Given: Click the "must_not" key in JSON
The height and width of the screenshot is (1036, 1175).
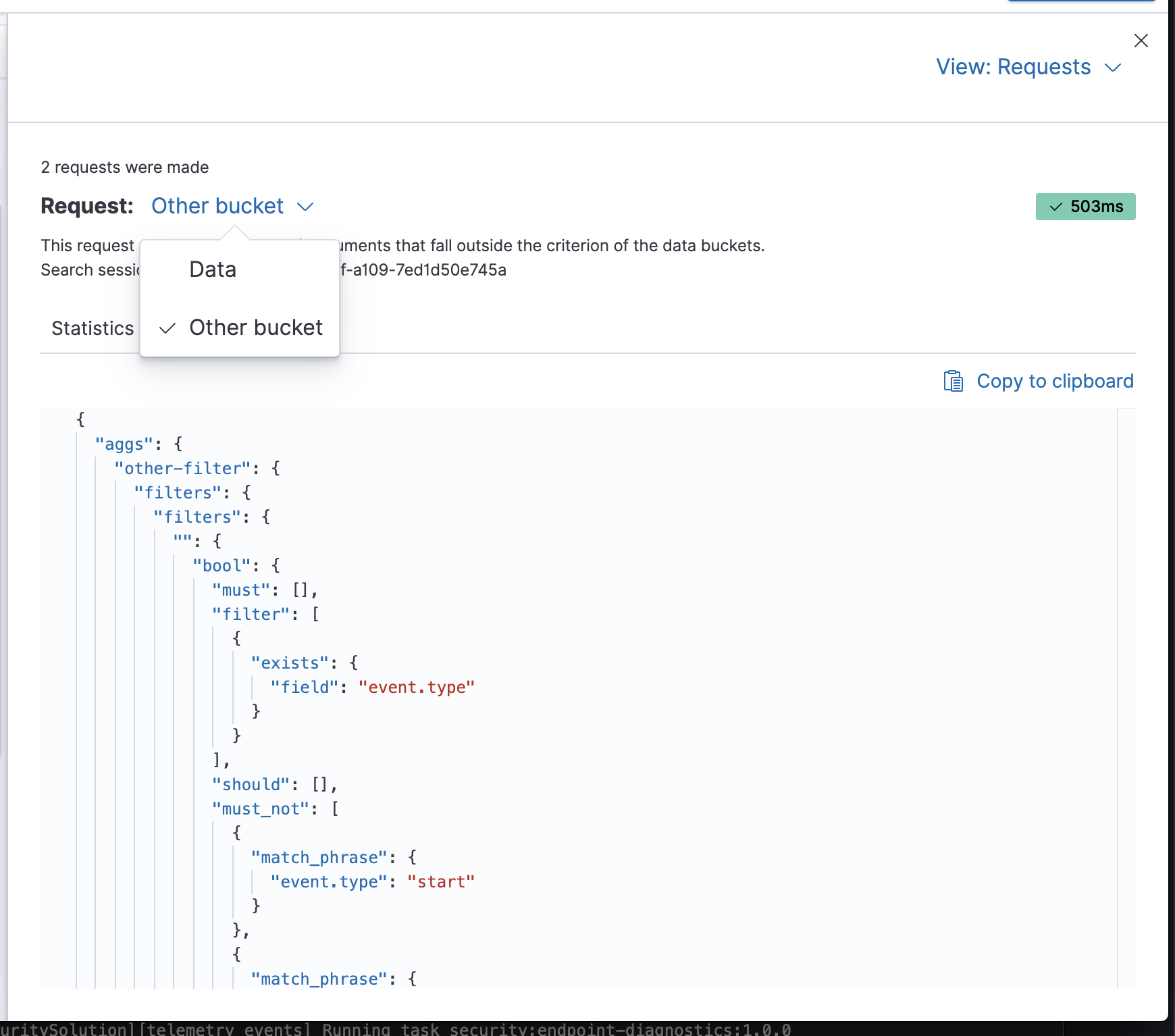Looking at the screenshot, I should (x=261, y=809).
